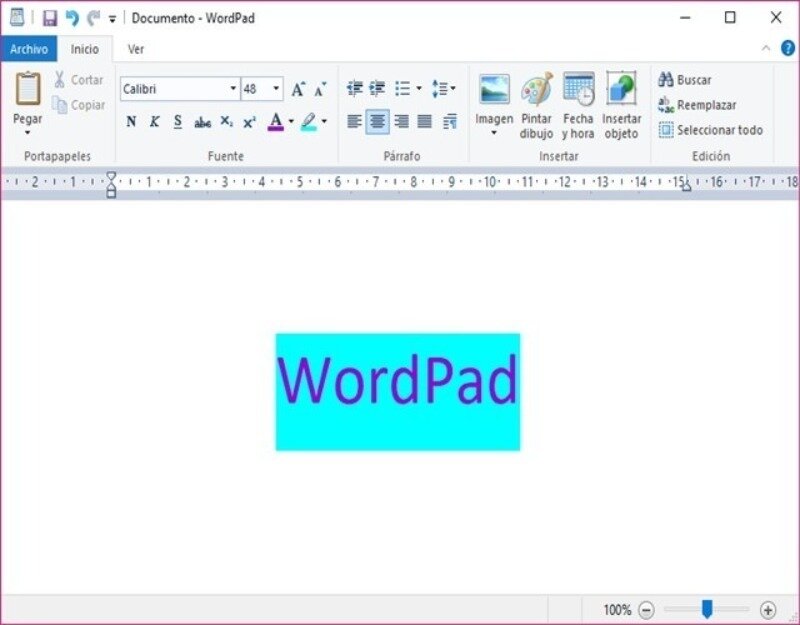Open the highlight color dropdown arrow
Screen dimensions: 800x625
pyautogui.click(x=324, y=121)
